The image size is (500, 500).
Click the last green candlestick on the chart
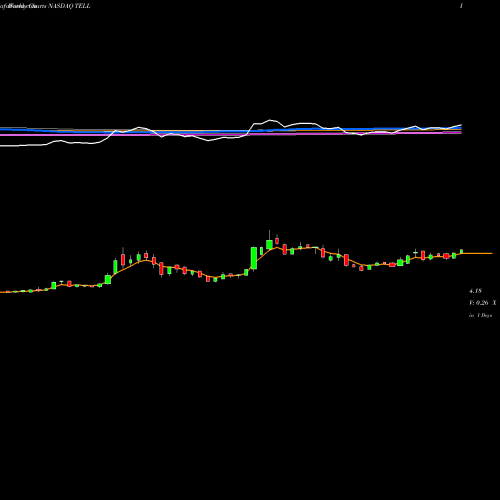(x=462, y=251)
